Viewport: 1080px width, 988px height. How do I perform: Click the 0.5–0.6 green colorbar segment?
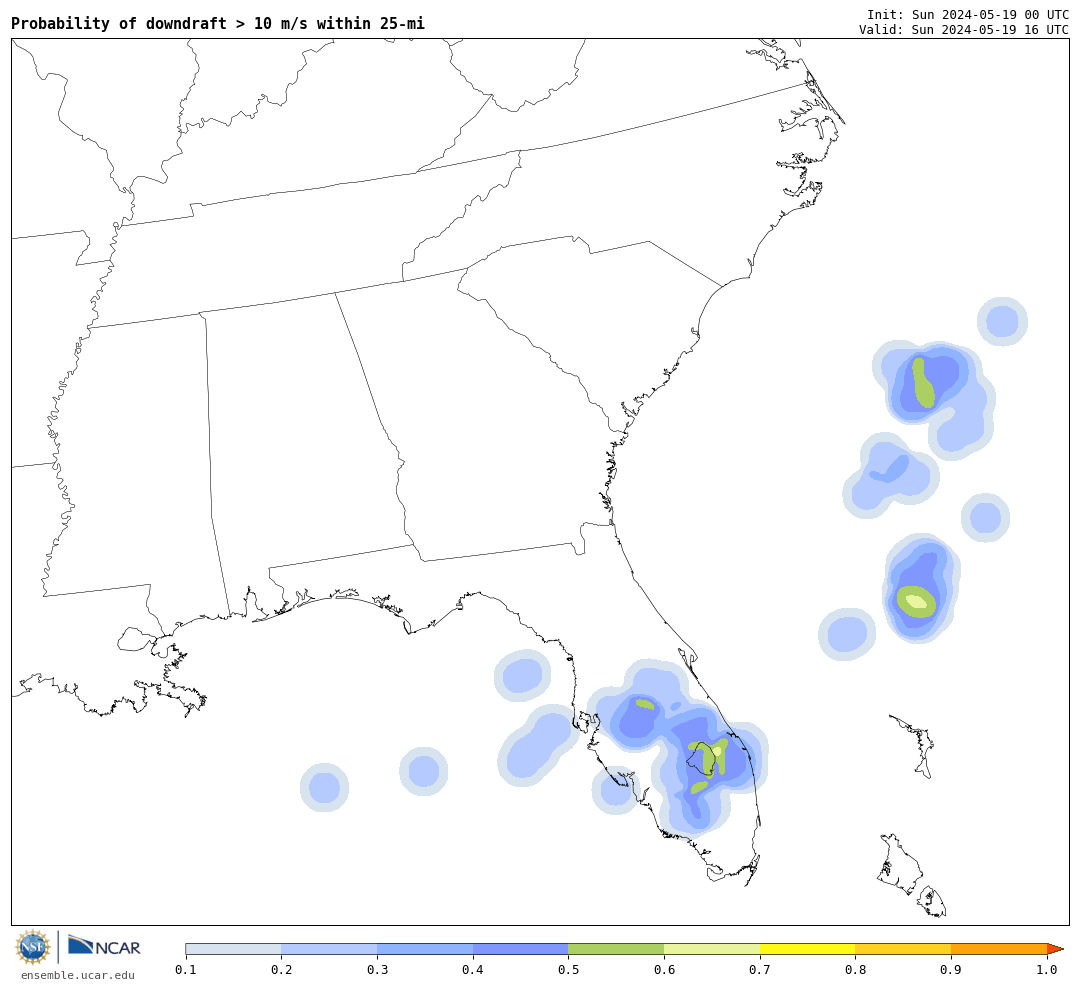[616, 949]
